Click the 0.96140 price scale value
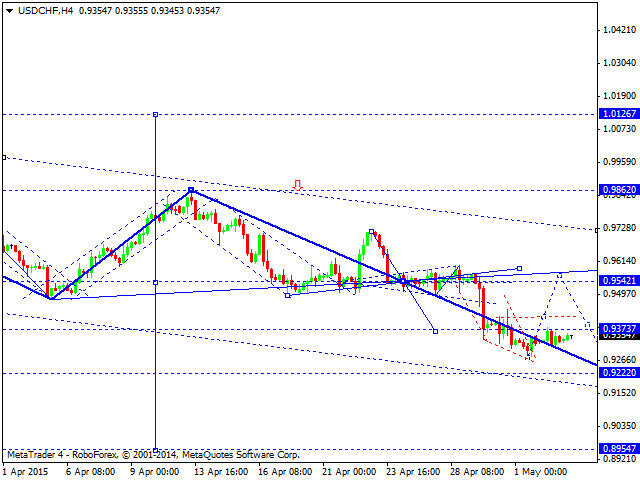The width and height of the screenshot is (640, 480). tap(620, 260)
